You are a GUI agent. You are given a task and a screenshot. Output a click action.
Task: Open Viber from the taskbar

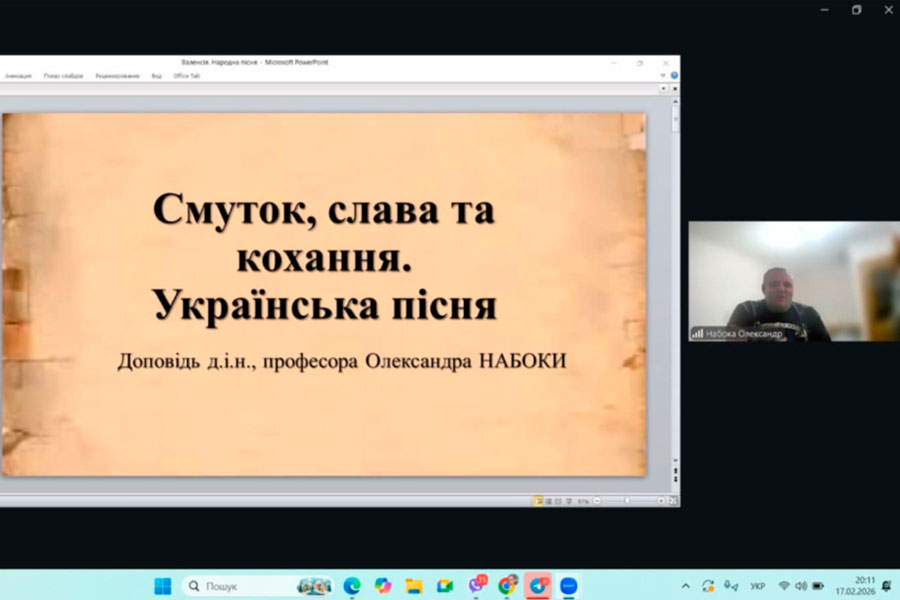[x=476, y=586]
